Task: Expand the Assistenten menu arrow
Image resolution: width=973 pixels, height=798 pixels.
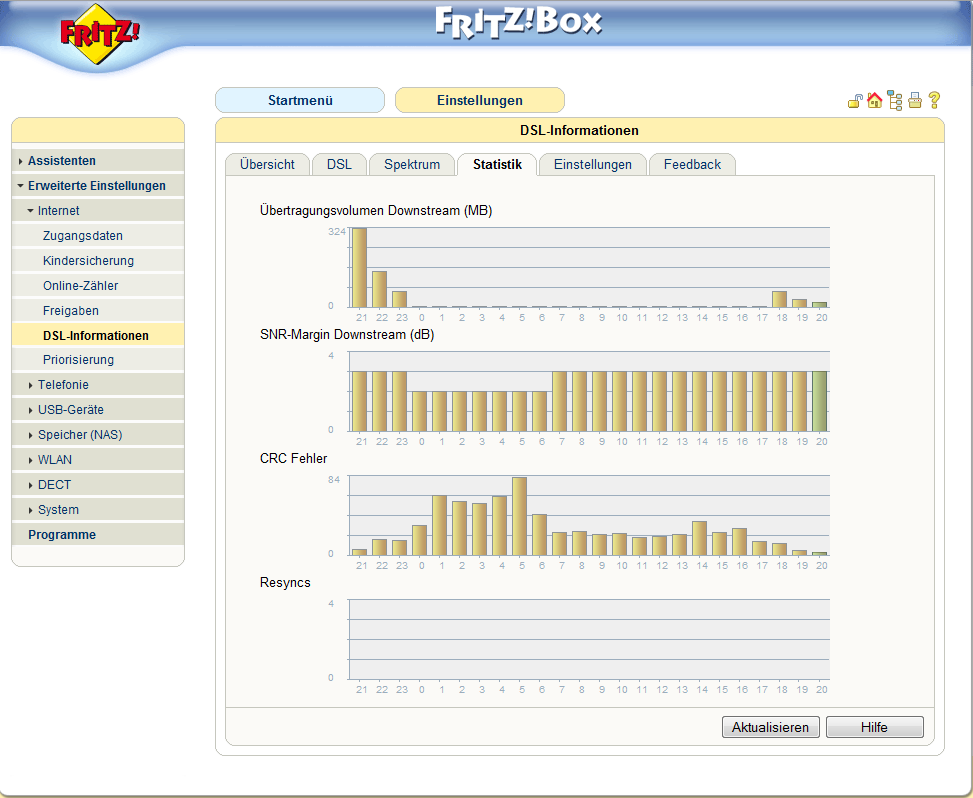Action: click(20, 161)
